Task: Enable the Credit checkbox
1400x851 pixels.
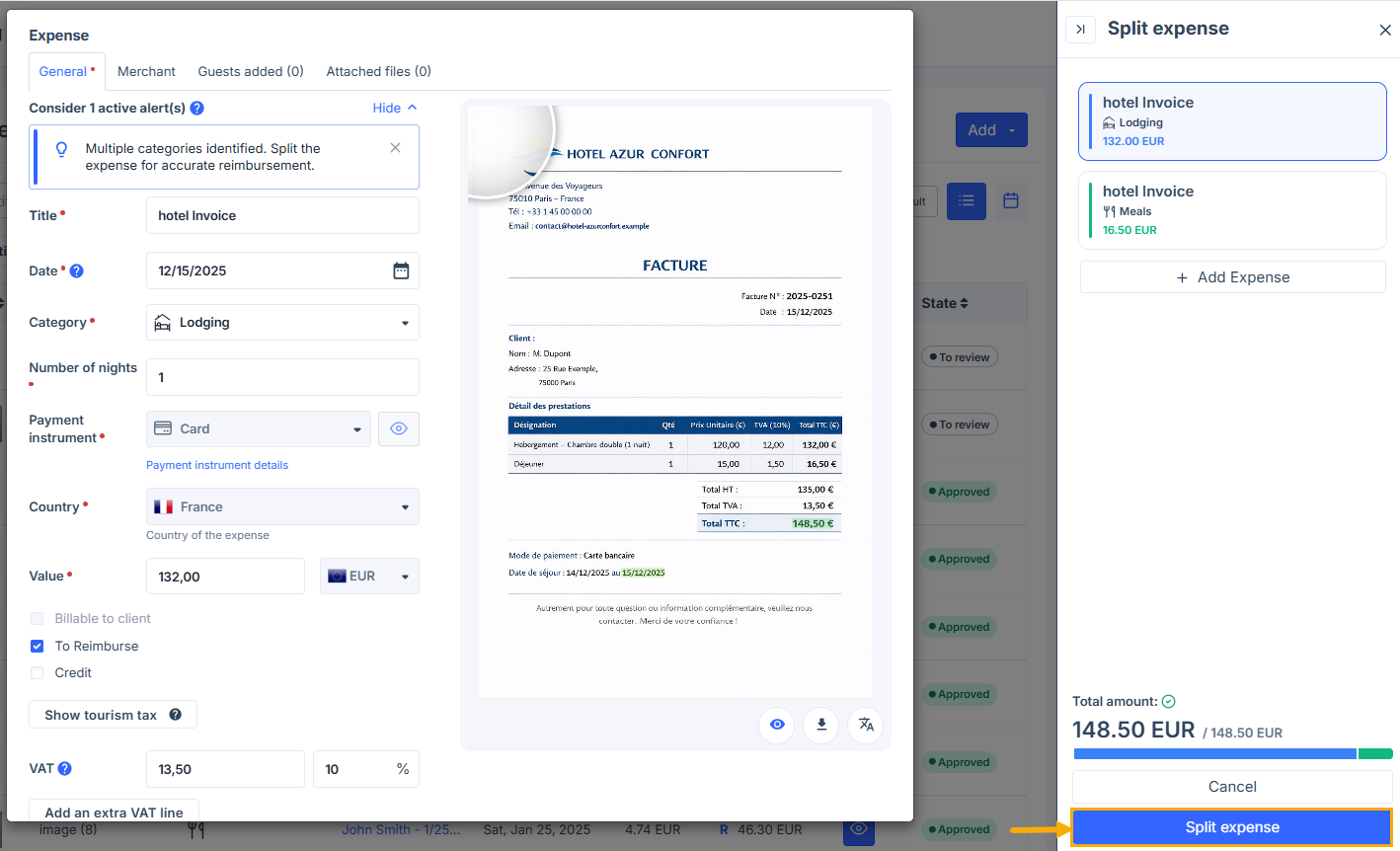Action: click(38, 672)
